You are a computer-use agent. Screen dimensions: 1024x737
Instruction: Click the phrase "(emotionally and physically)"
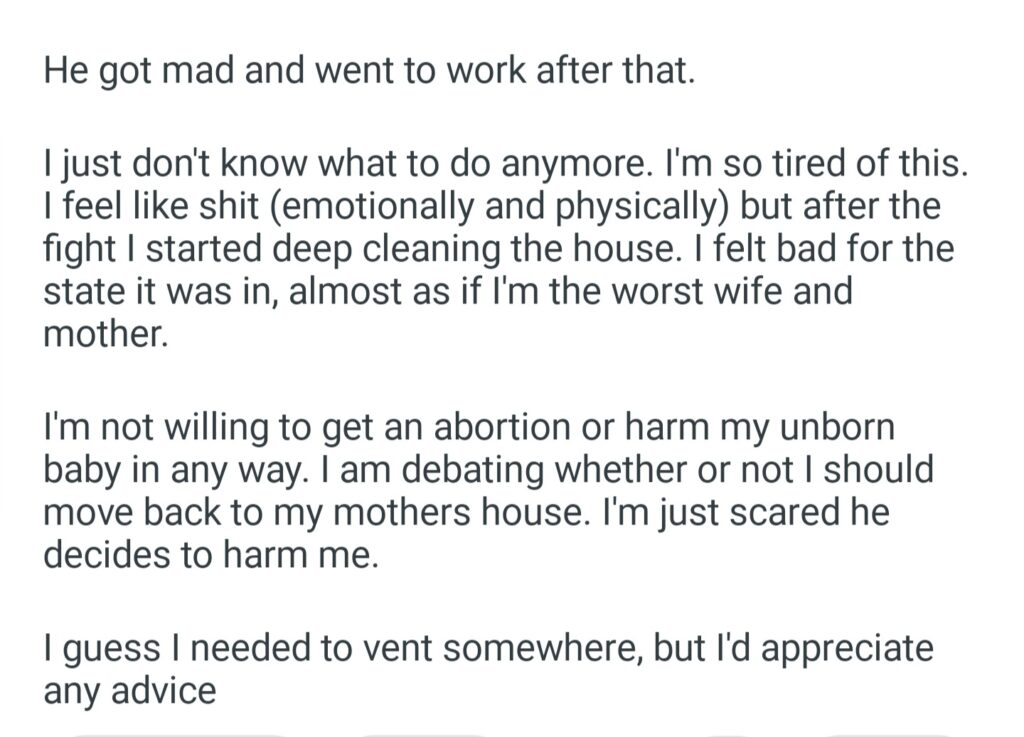pyautogui.click(x=518, y=206)
